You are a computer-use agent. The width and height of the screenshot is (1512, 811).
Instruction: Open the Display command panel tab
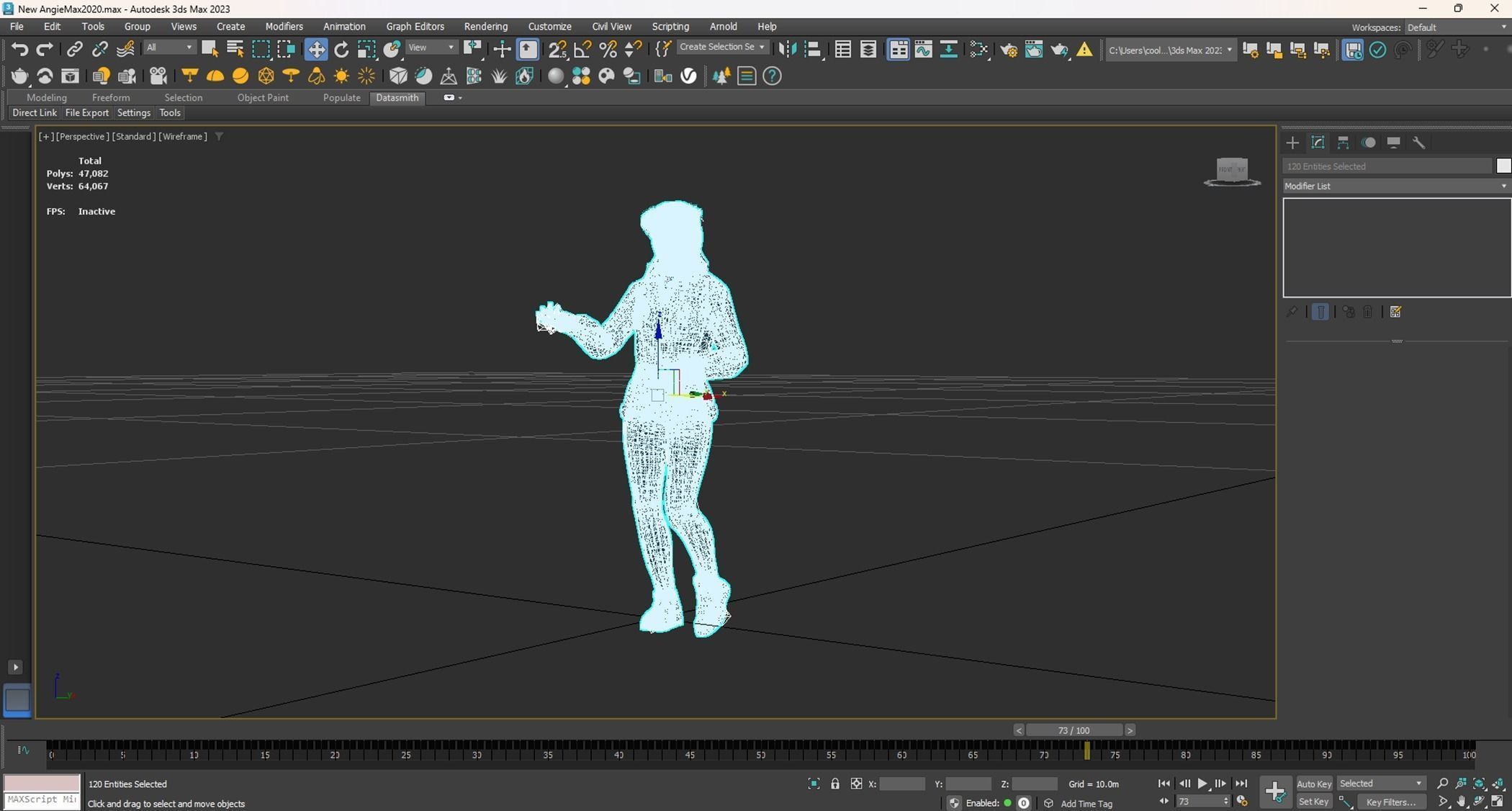click(x=1393, y=143)
